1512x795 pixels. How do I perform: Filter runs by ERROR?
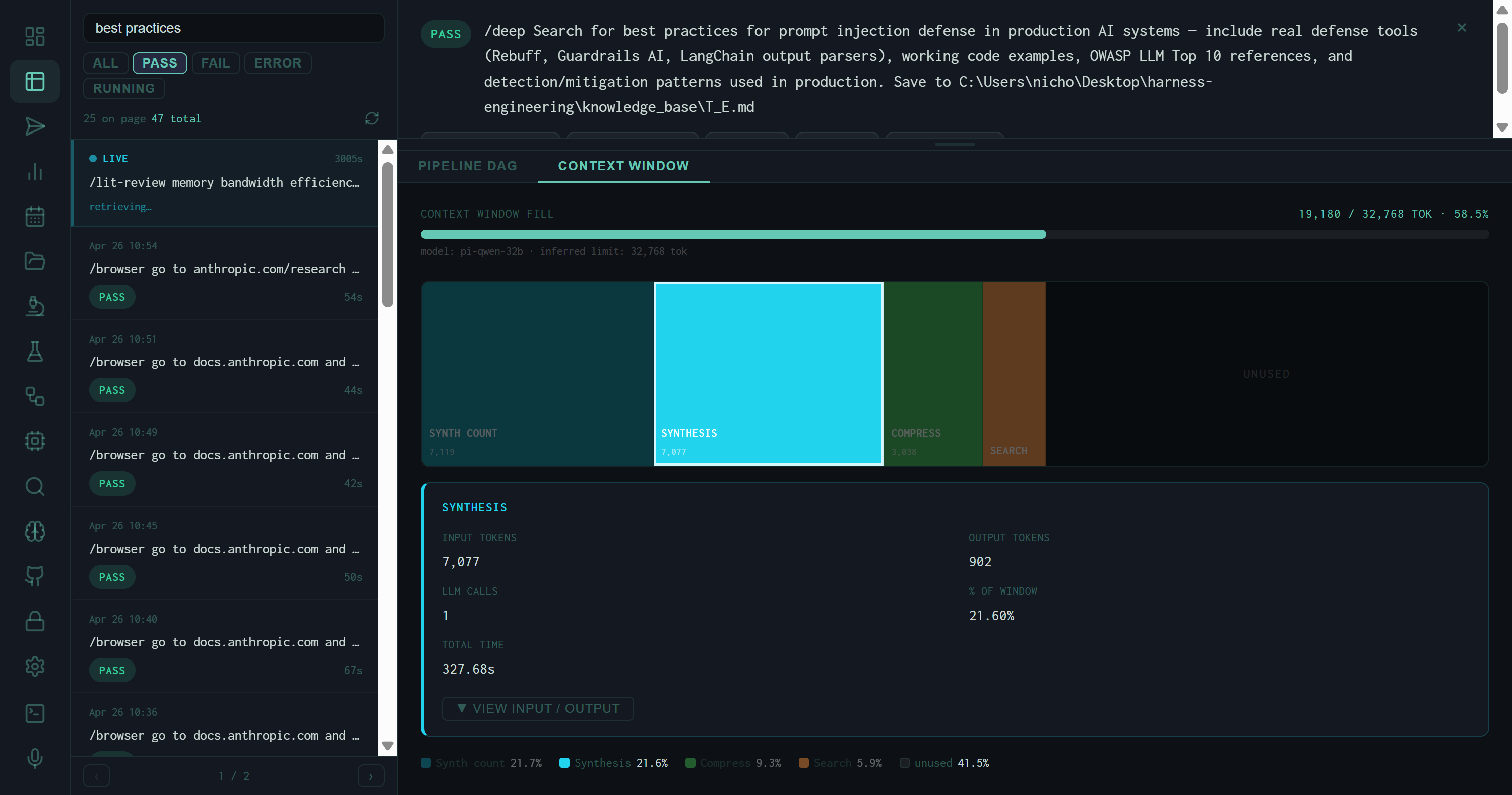[278, 63]
